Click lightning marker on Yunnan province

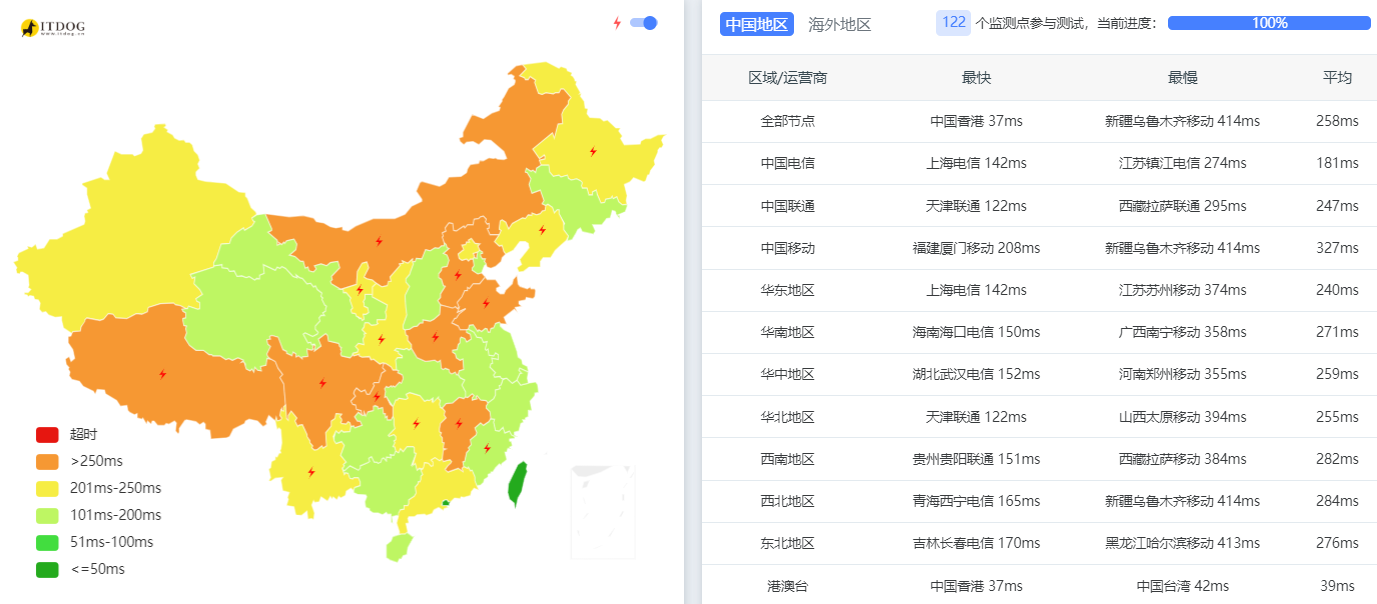coord(311,472)
